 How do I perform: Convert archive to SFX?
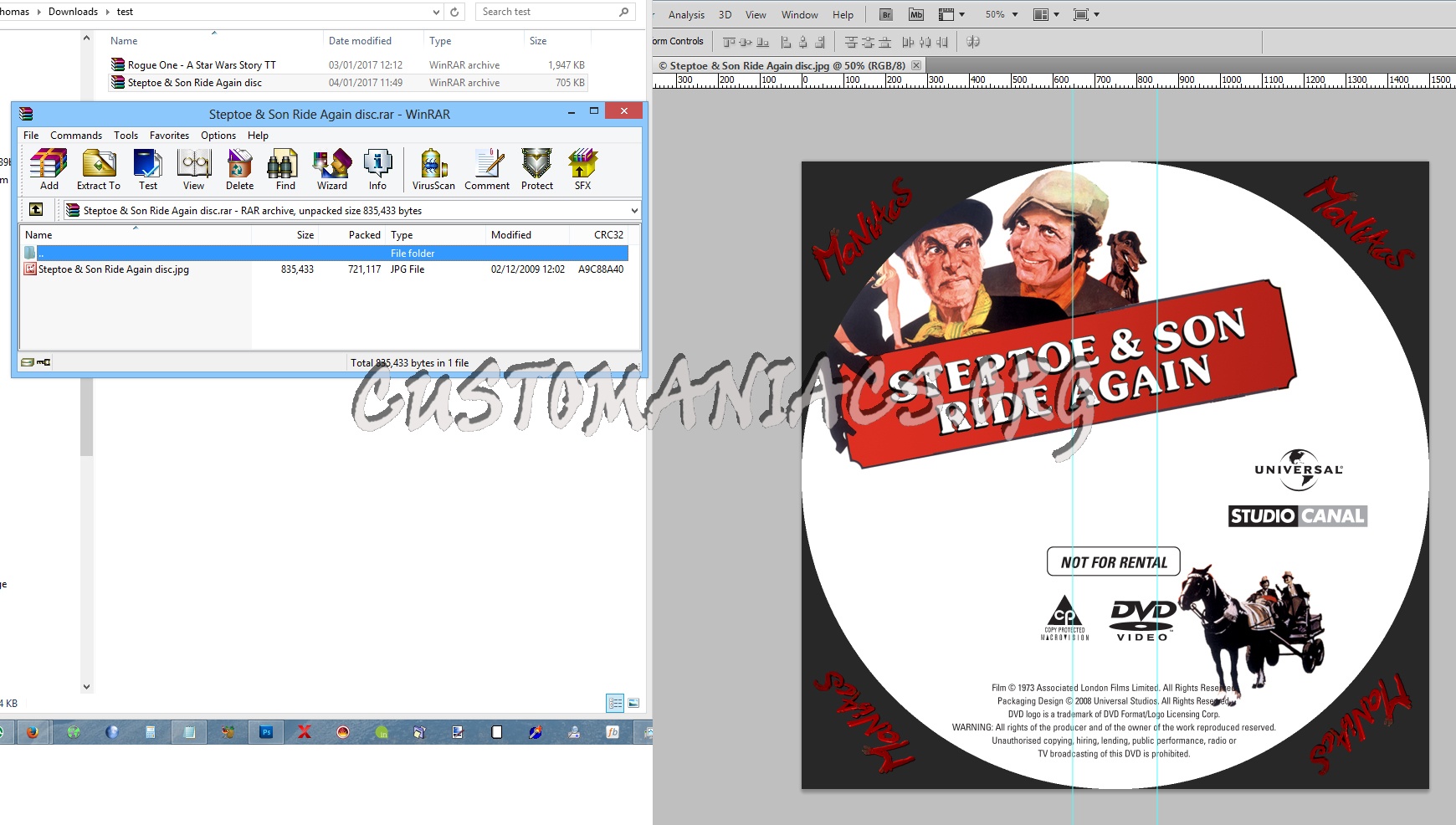pos(582,170)
